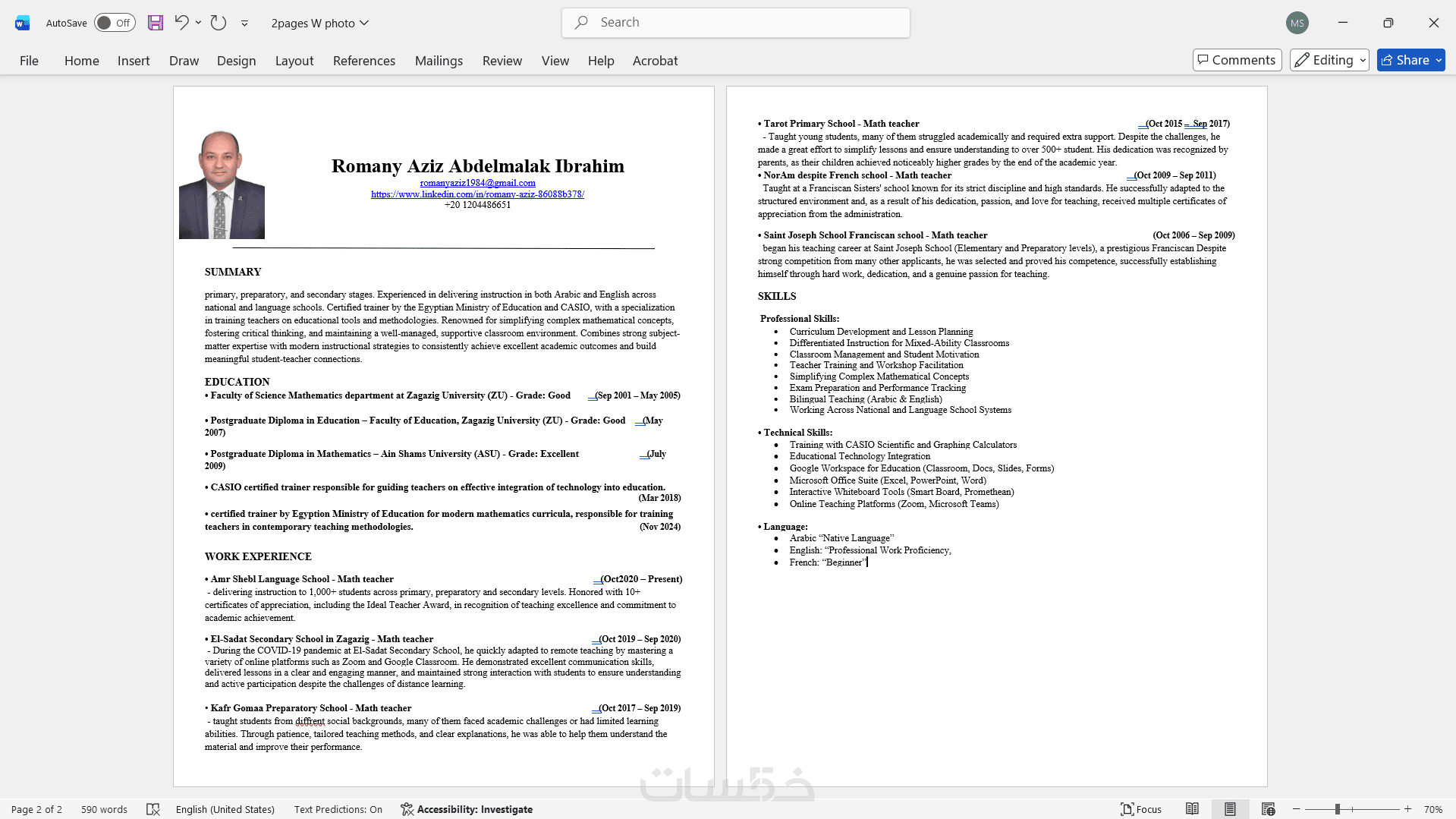Open the zoom level dialog at 70%
This screenshot has width=1456, height=819.
tap(1433, 809)
